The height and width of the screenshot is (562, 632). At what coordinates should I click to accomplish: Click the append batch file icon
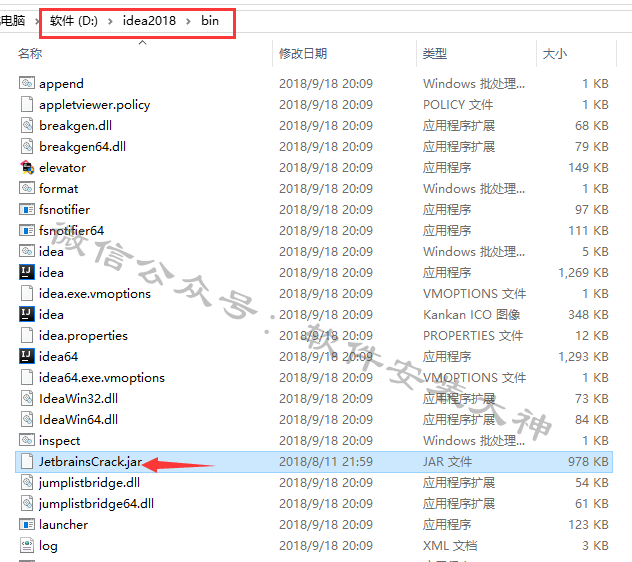(27, 83)
